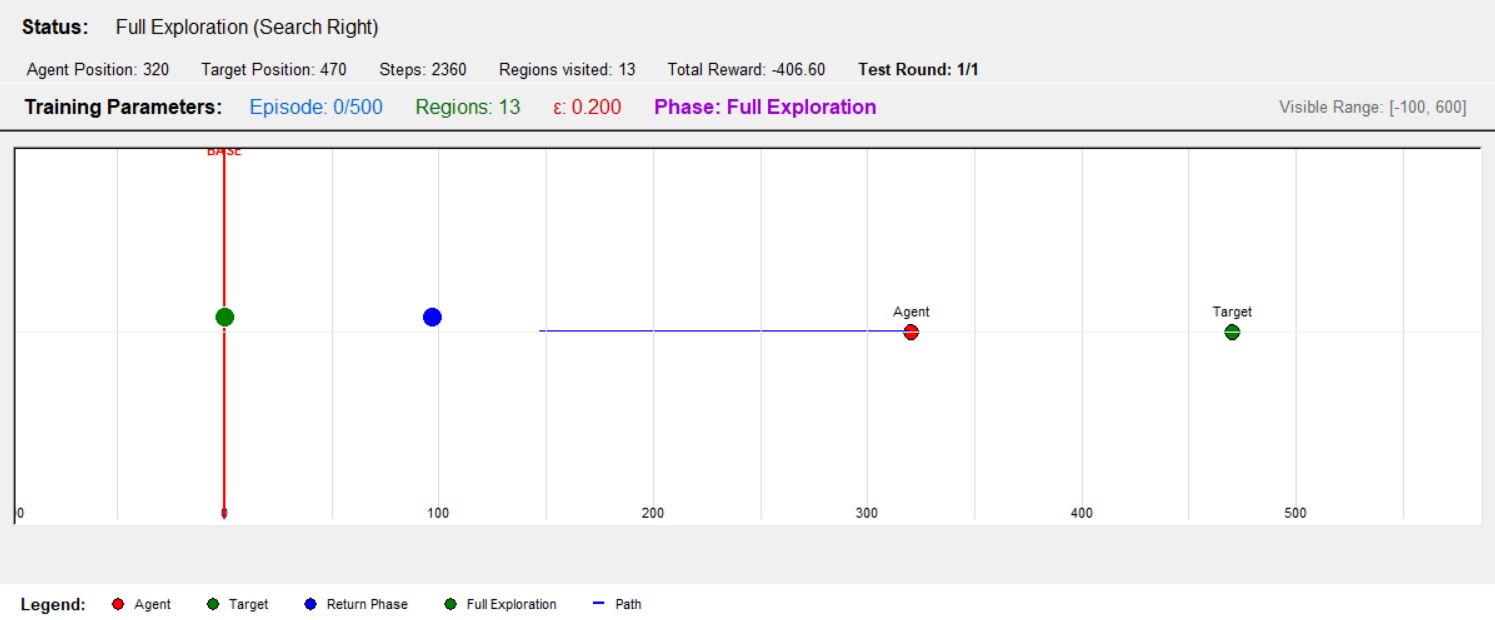Click 'Phase: Full Exploration' purple text
The image size is (1495, 620).
click(765, 107)
